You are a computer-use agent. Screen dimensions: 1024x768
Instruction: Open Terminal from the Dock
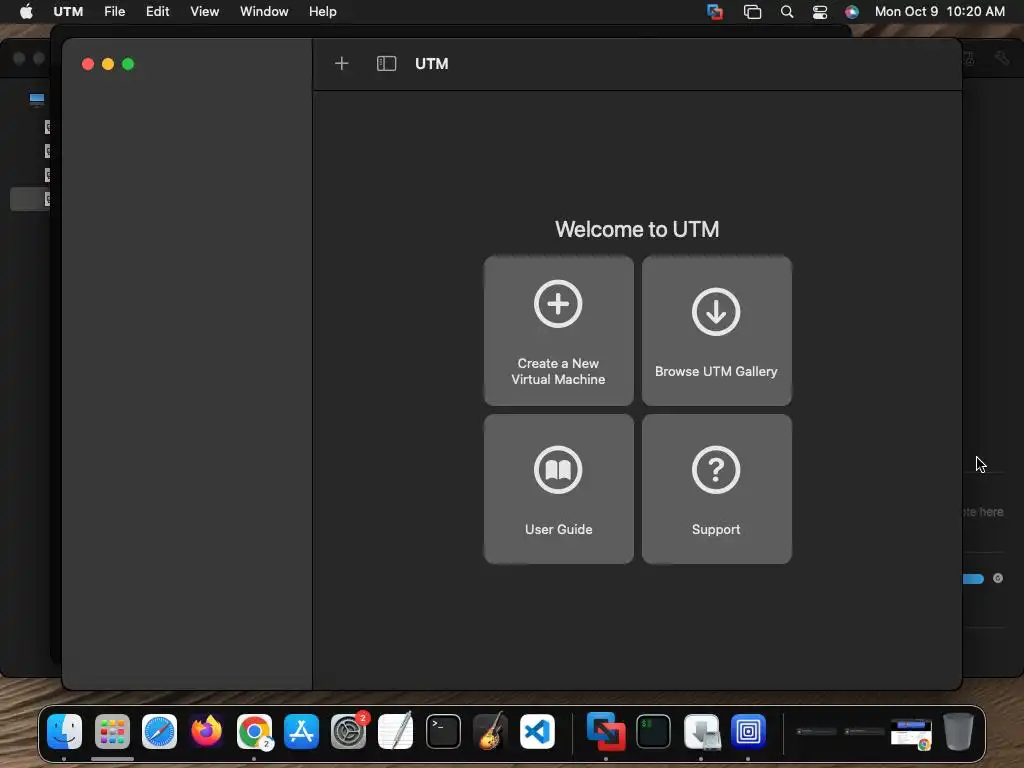[x=443, y=731]
